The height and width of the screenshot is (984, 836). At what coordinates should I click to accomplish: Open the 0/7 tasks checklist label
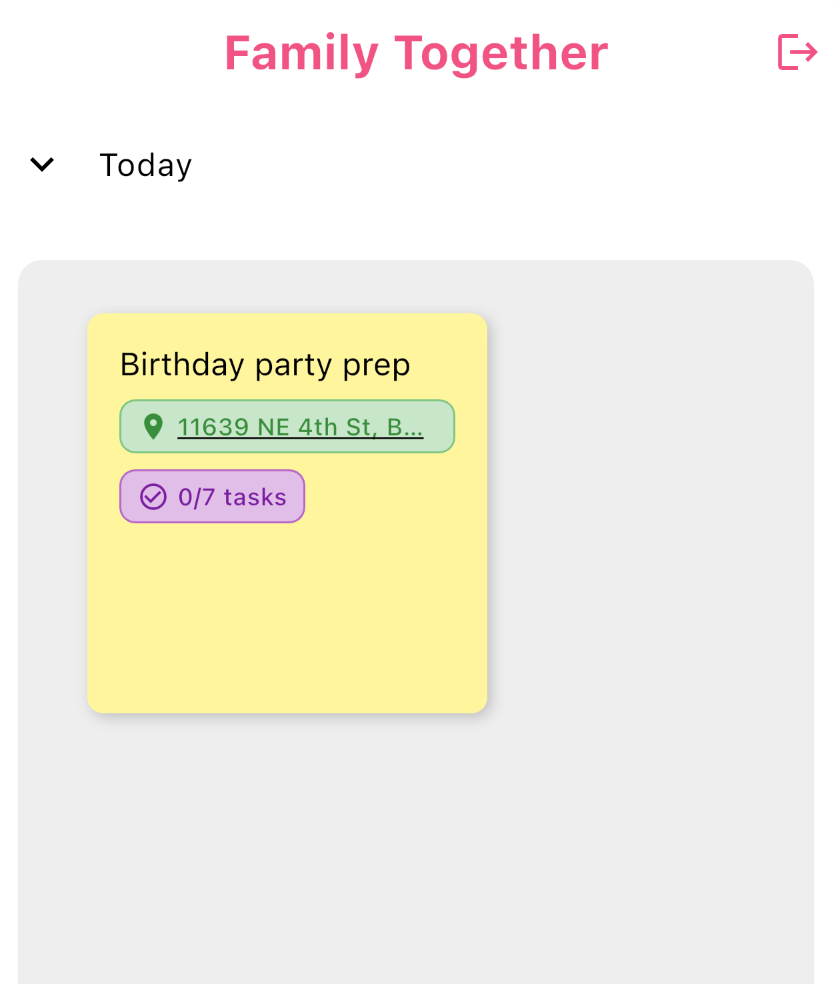[232, 497]
